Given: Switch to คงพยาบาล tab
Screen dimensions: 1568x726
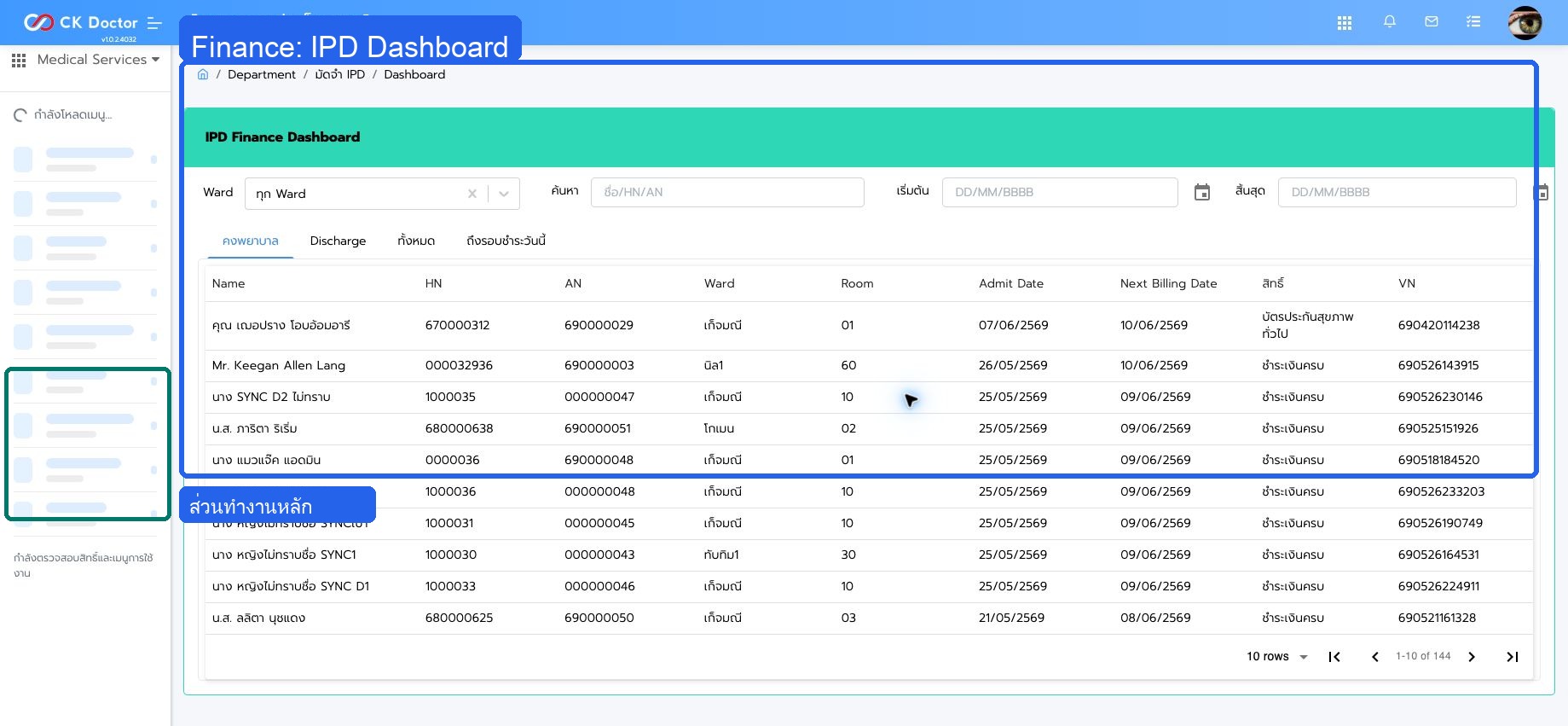Looking at the screenshot, I should pos(251,241).
